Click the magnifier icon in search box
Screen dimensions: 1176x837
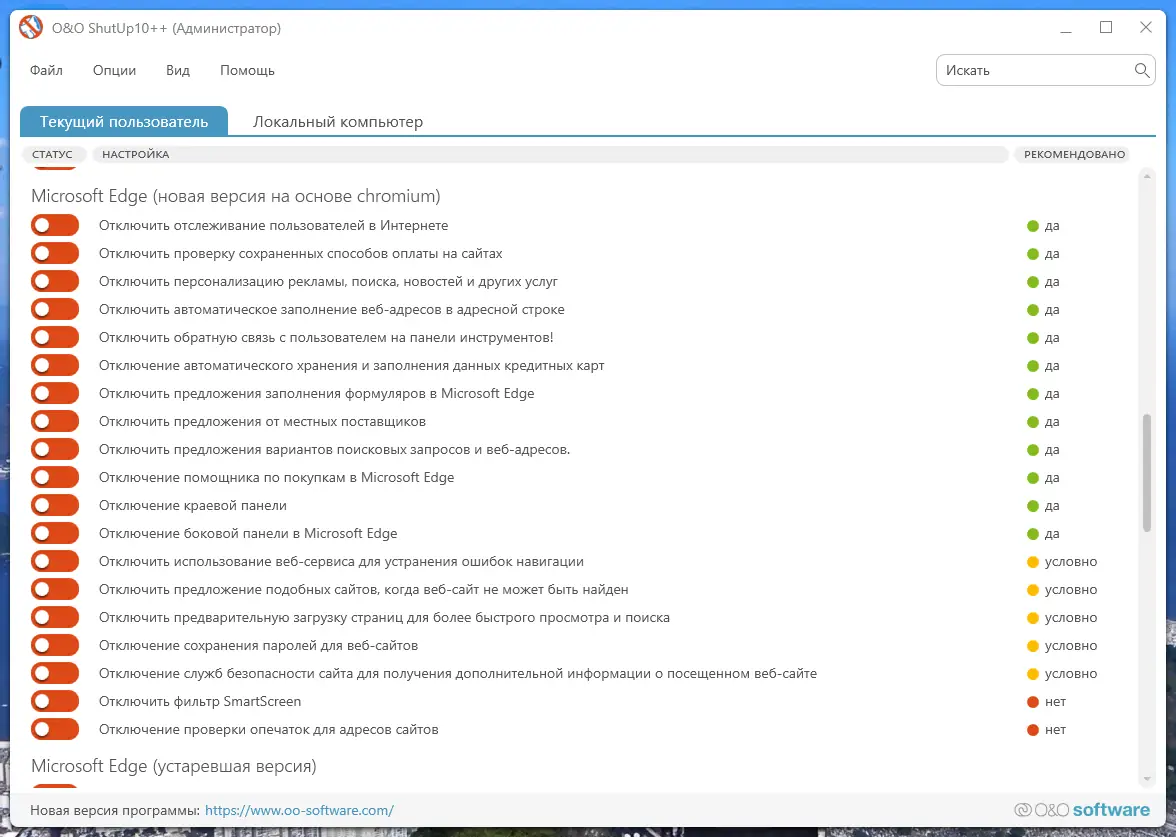(x=1142, y=70)
